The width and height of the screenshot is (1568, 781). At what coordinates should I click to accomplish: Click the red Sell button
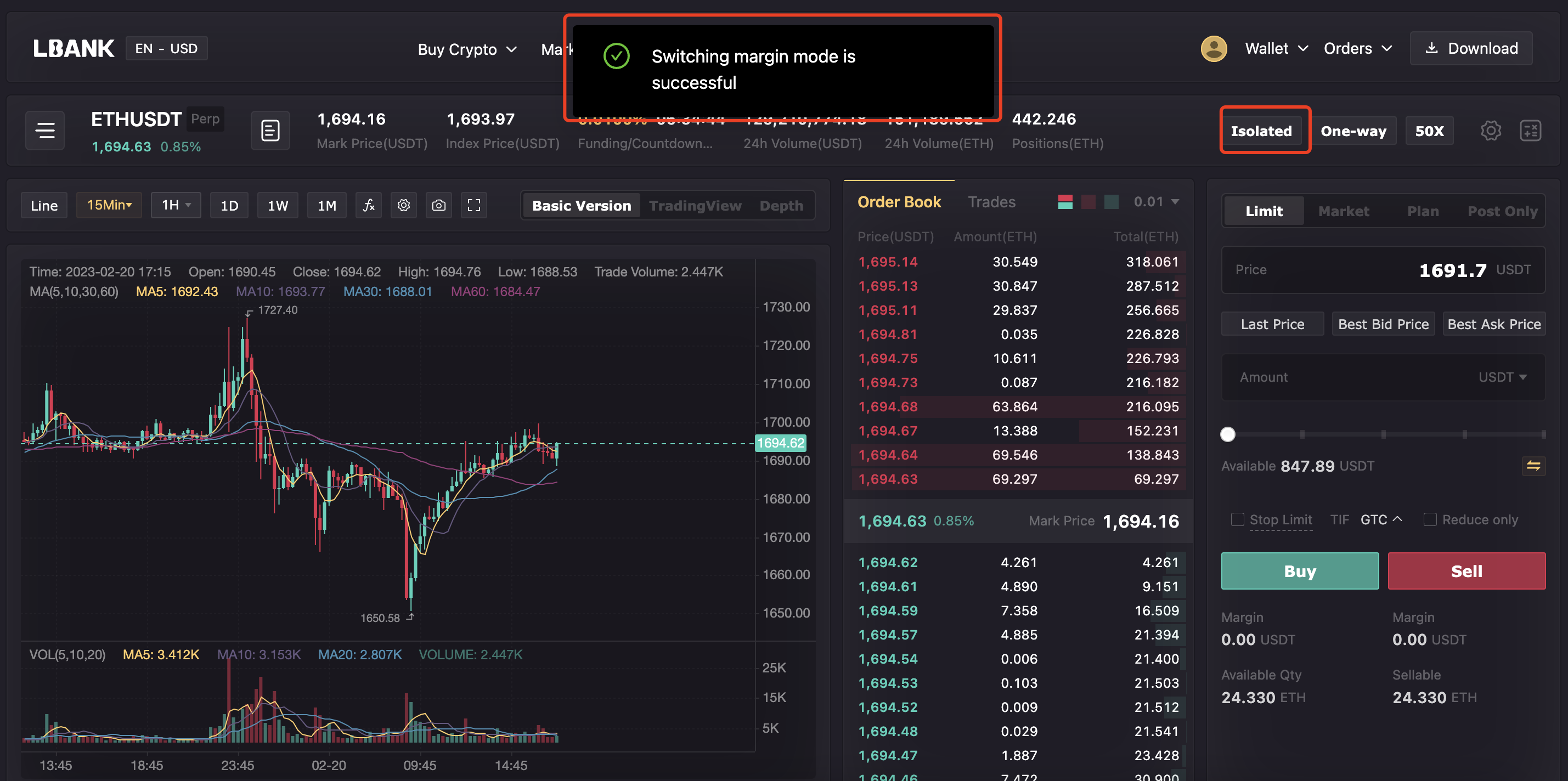(x=1467, y=571)
